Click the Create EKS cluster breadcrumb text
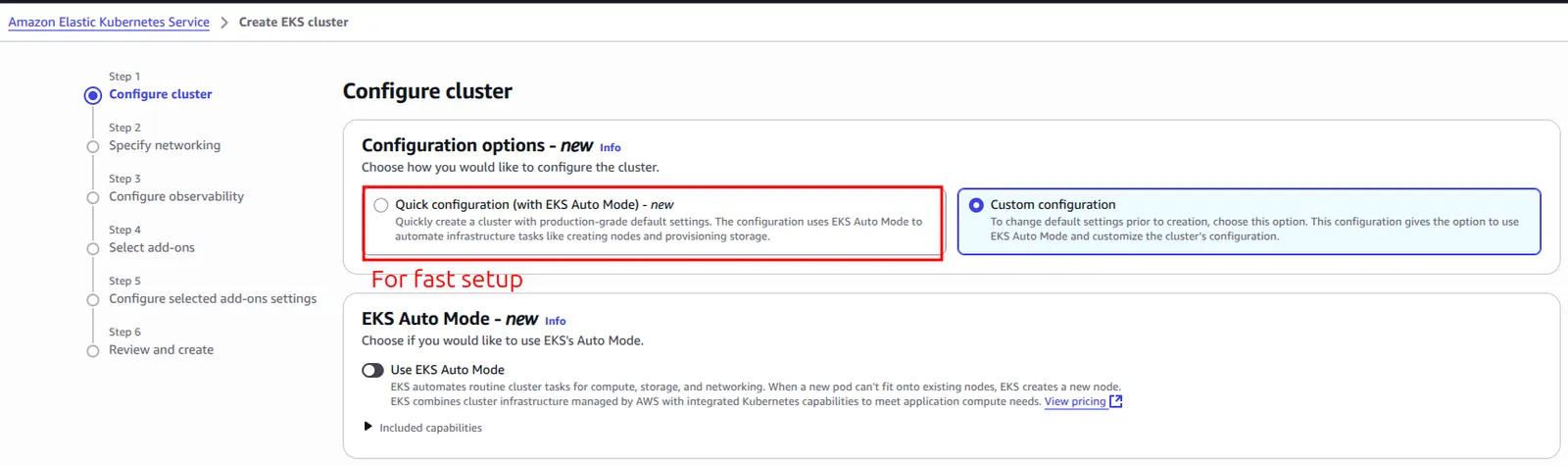 pyautogui.click(x=293, y=22)
